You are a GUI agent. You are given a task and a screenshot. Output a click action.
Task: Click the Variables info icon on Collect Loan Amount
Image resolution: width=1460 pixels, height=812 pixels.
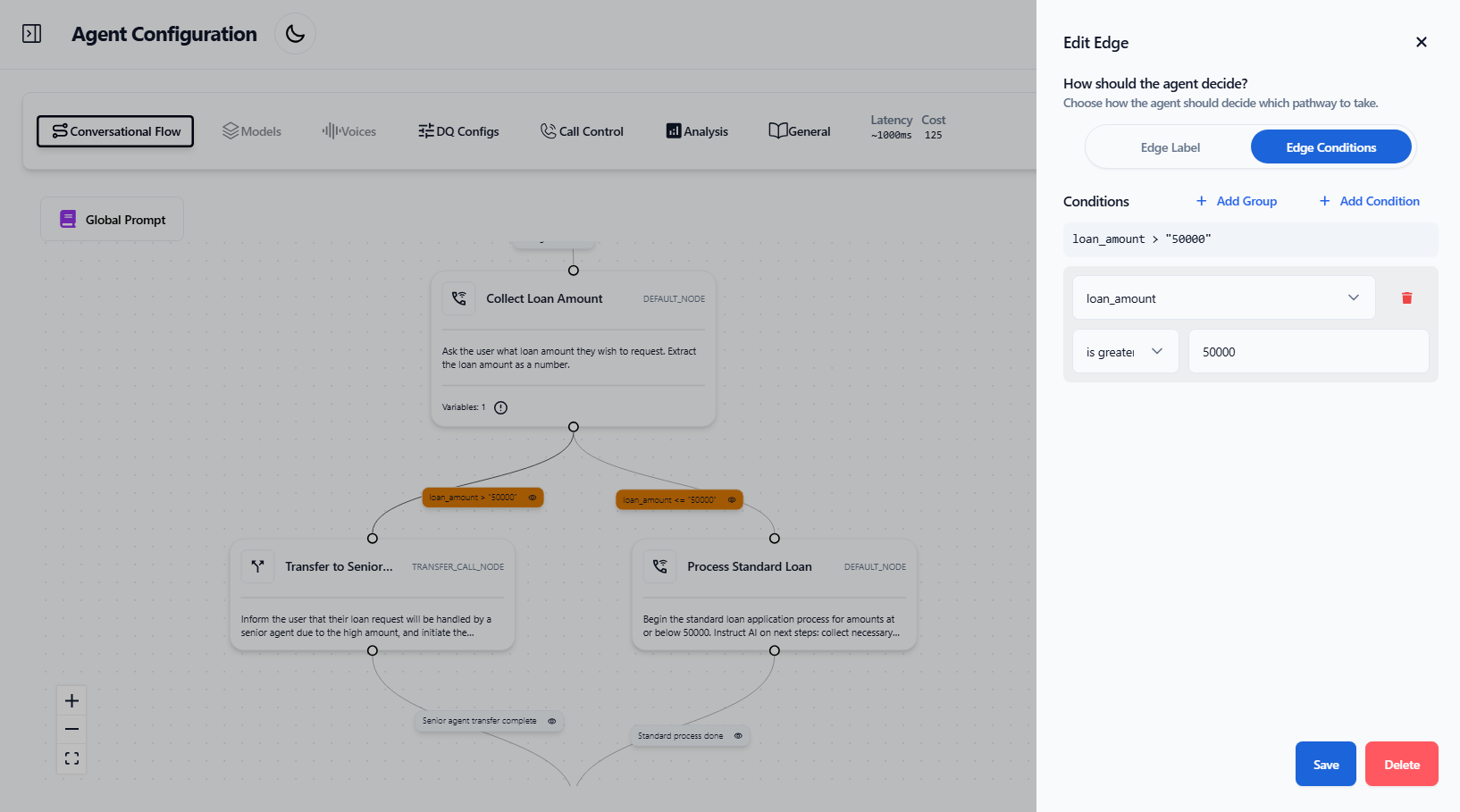pos(501,407)
